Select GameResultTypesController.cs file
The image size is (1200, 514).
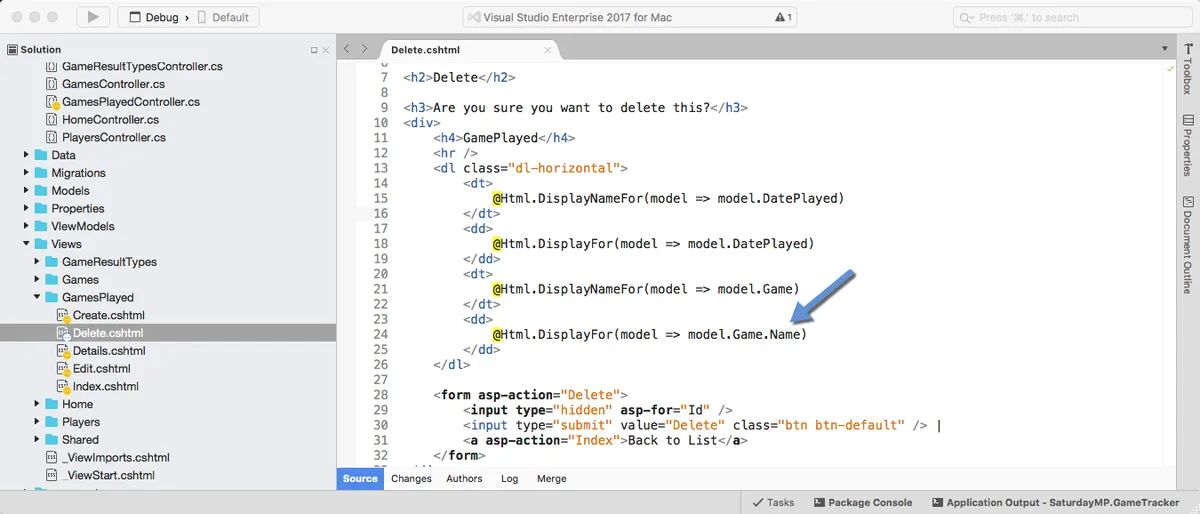click(x=142, y=66)
